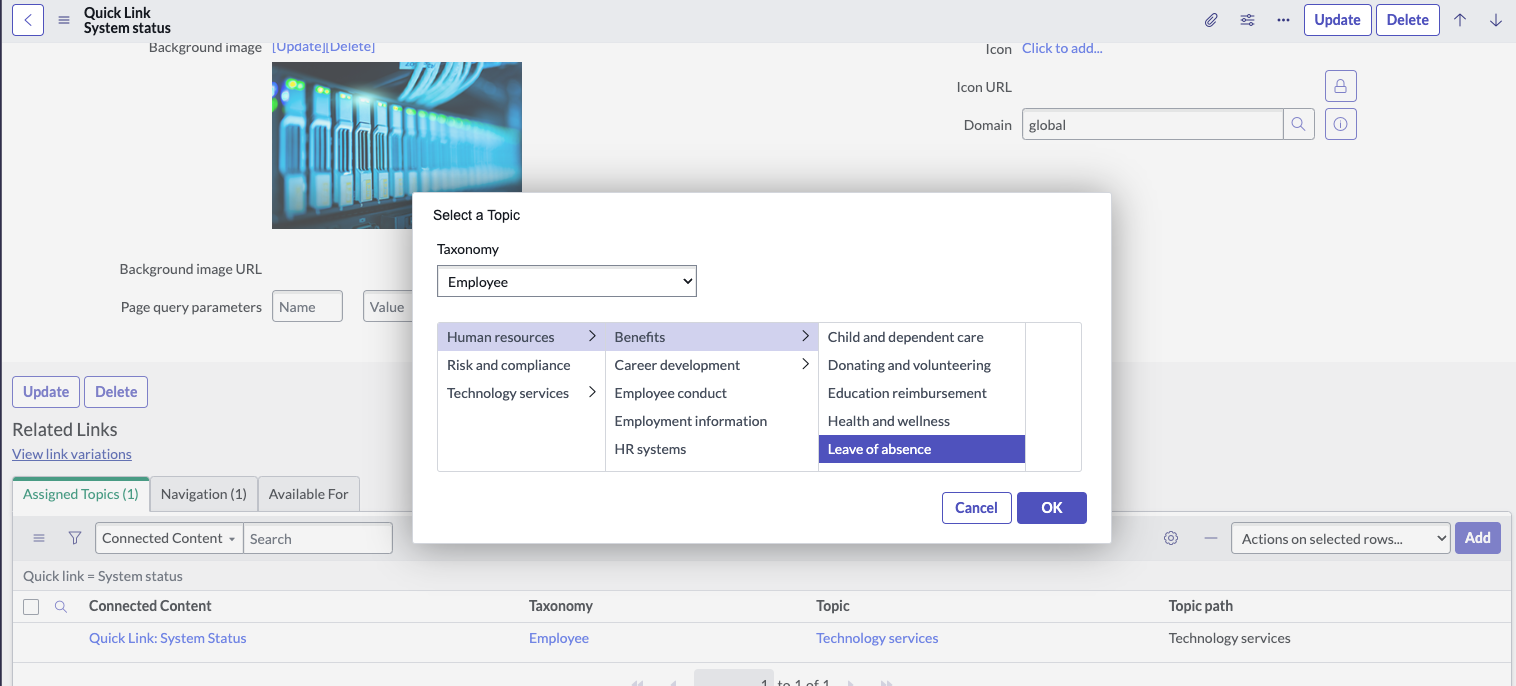
Task: Open Quick Link: System Status record link
Action: (168, 638)
